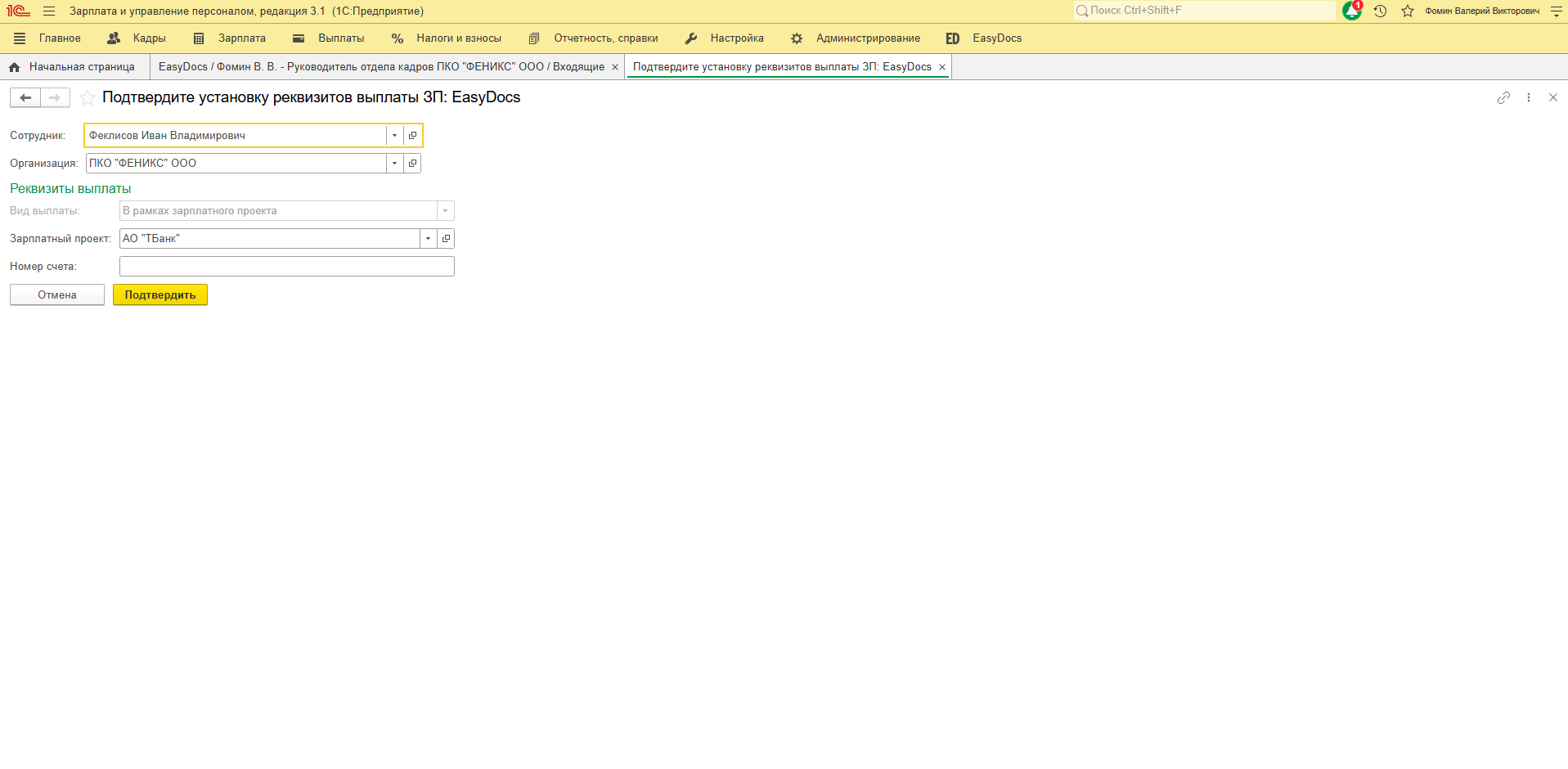The image size is (1568, 769).
Task: Go back with the left arrow button
Action: [x=25, y=98]
